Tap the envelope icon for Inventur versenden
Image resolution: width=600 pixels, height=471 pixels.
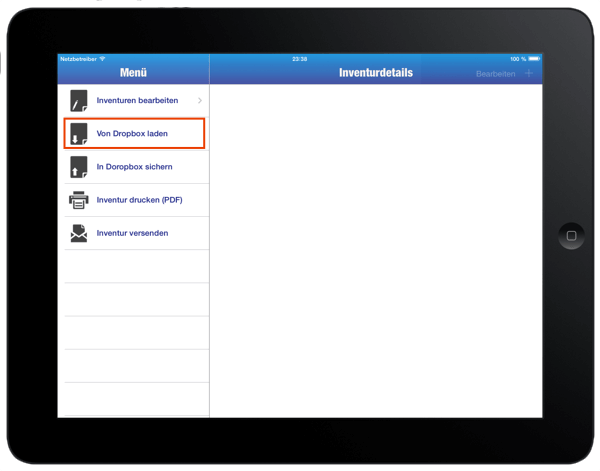point(79,233)
